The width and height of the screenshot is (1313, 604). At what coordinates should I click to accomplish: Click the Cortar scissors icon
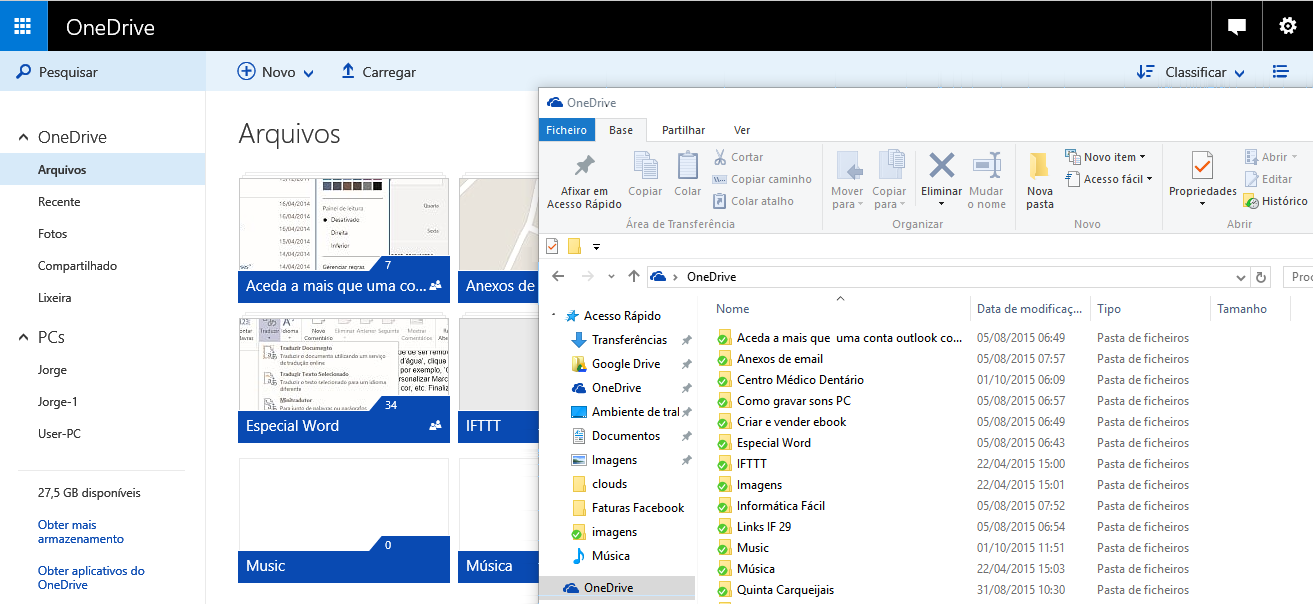[x=719, y=157]
